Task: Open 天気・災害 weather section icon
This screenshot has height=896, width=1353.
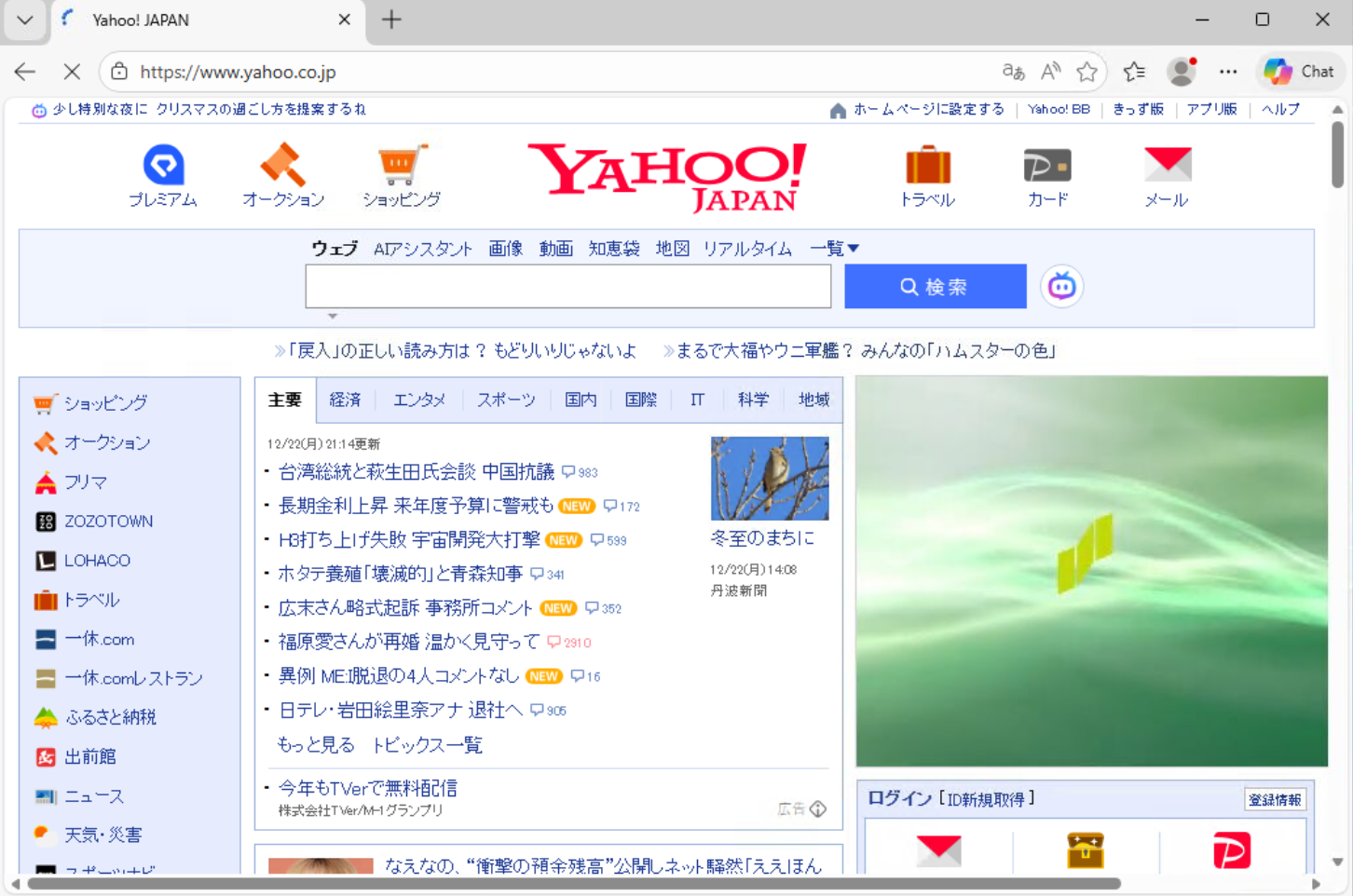Action: click(x=45, y=835)
